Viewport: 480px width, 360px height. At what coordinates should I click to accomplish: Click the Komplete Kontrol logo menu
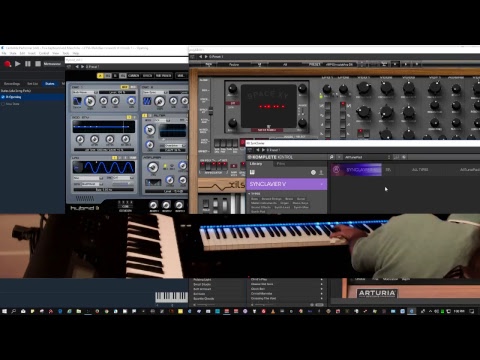(270, 157)
